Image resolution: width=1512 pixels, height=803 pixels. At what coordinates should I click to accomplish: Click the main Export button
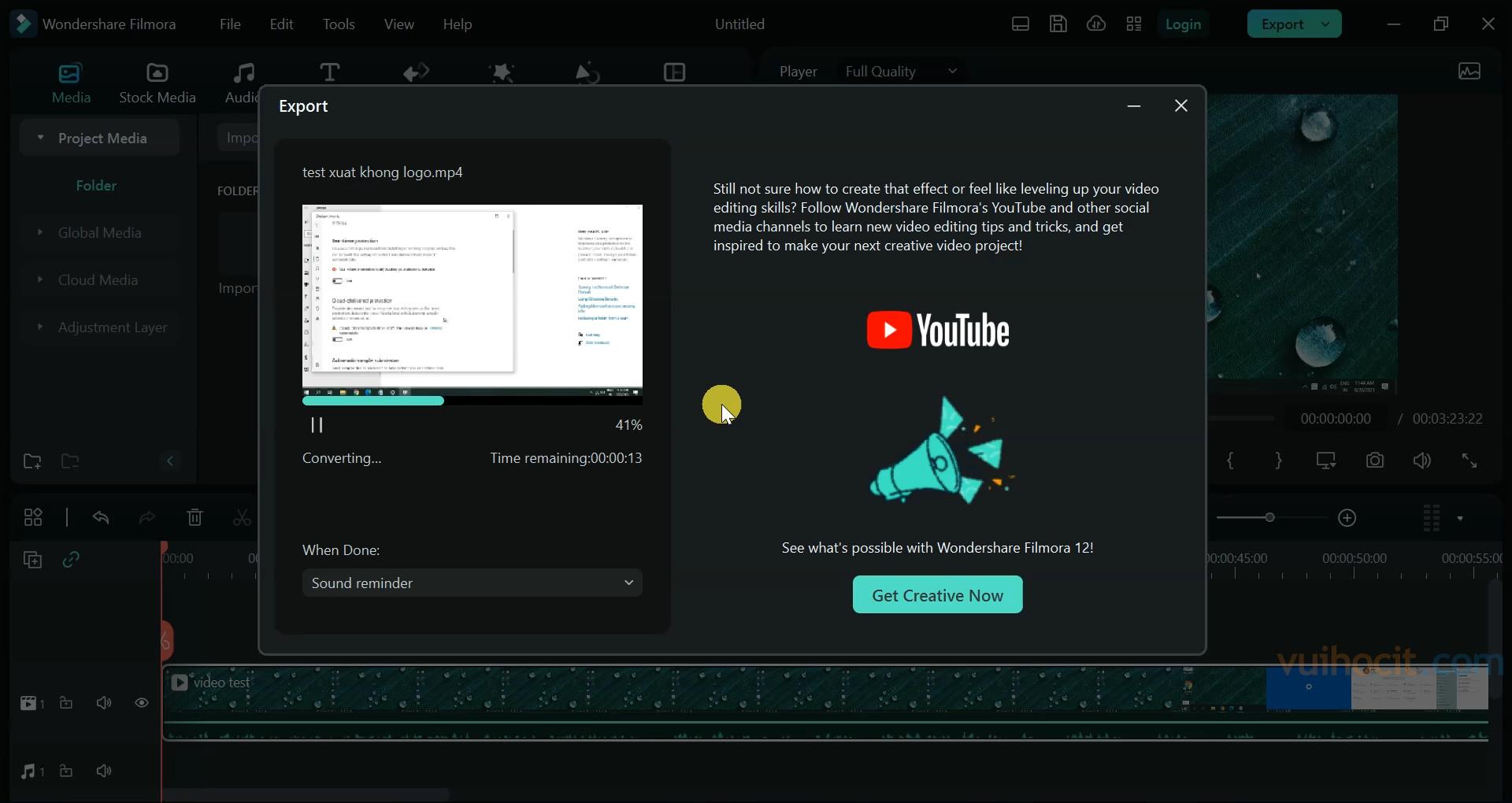coord(1282,24)
